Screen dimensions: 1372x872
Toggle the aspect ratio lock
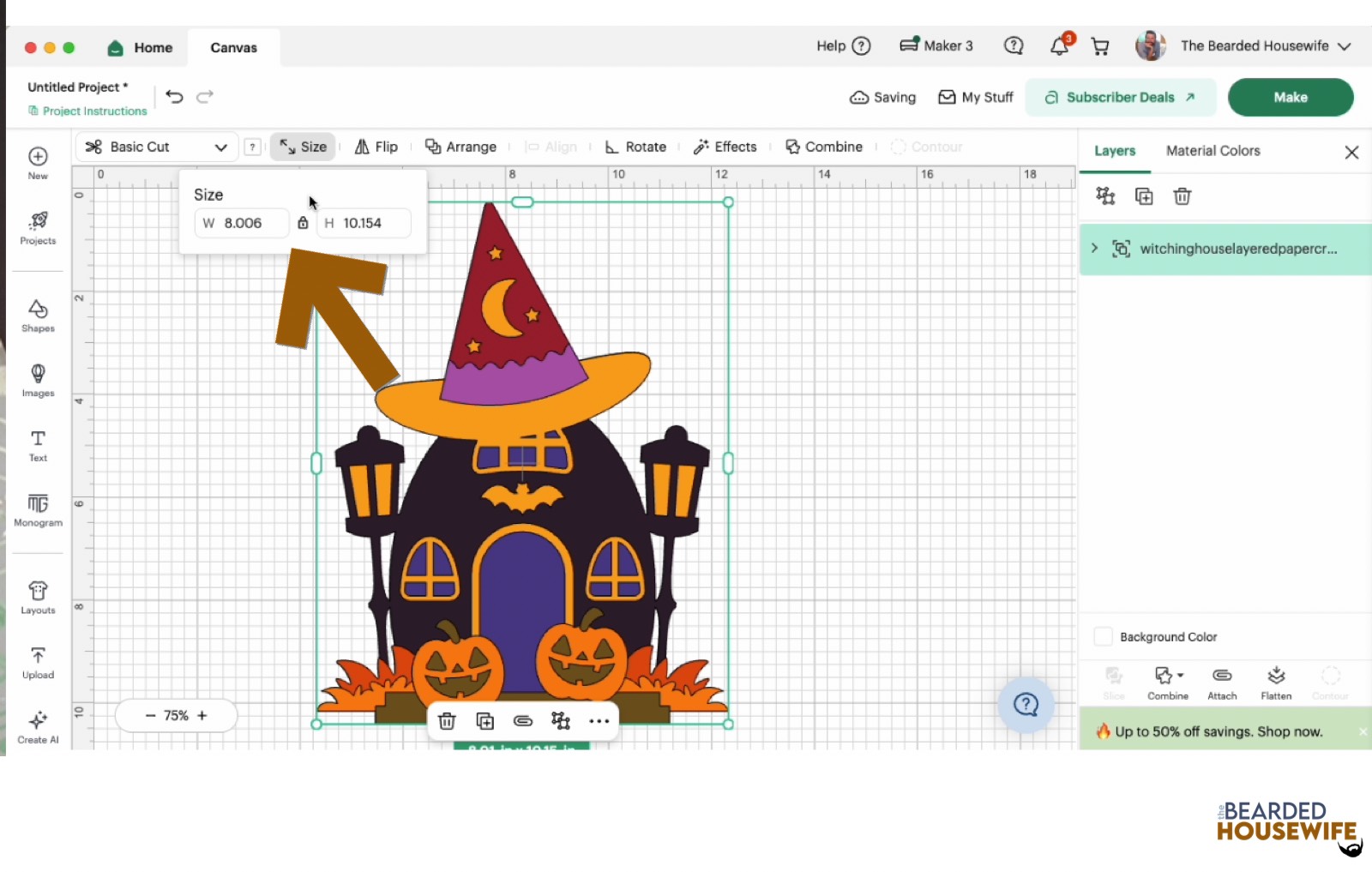(x=303, y=223)
